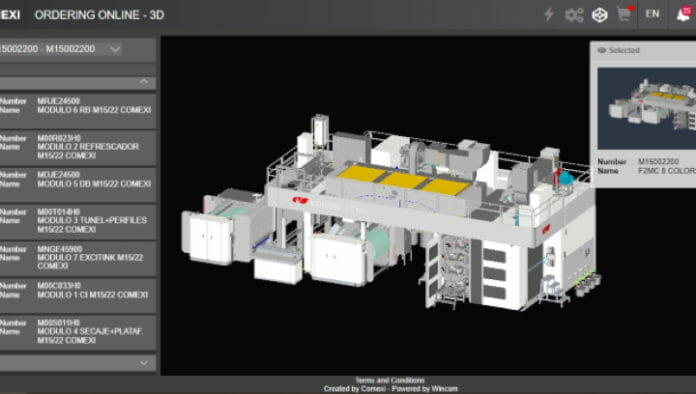Viewport: 696px width, 394px height.
Task: Open the M15002200 machine dropdown
Action: pos(78,49)
